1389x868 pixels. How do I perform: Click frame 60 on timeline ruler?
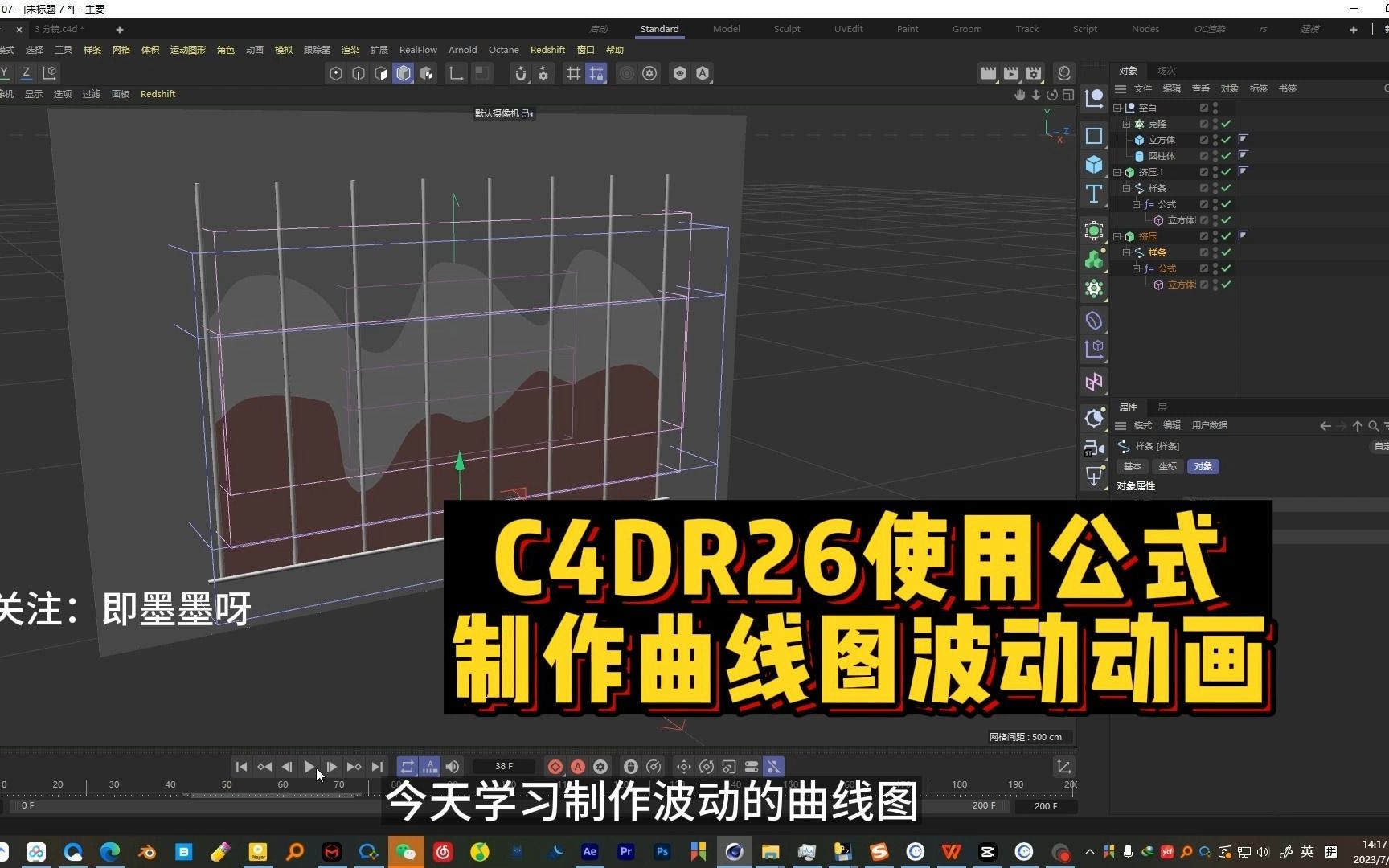pyautogui.click(x=283, y=784)
